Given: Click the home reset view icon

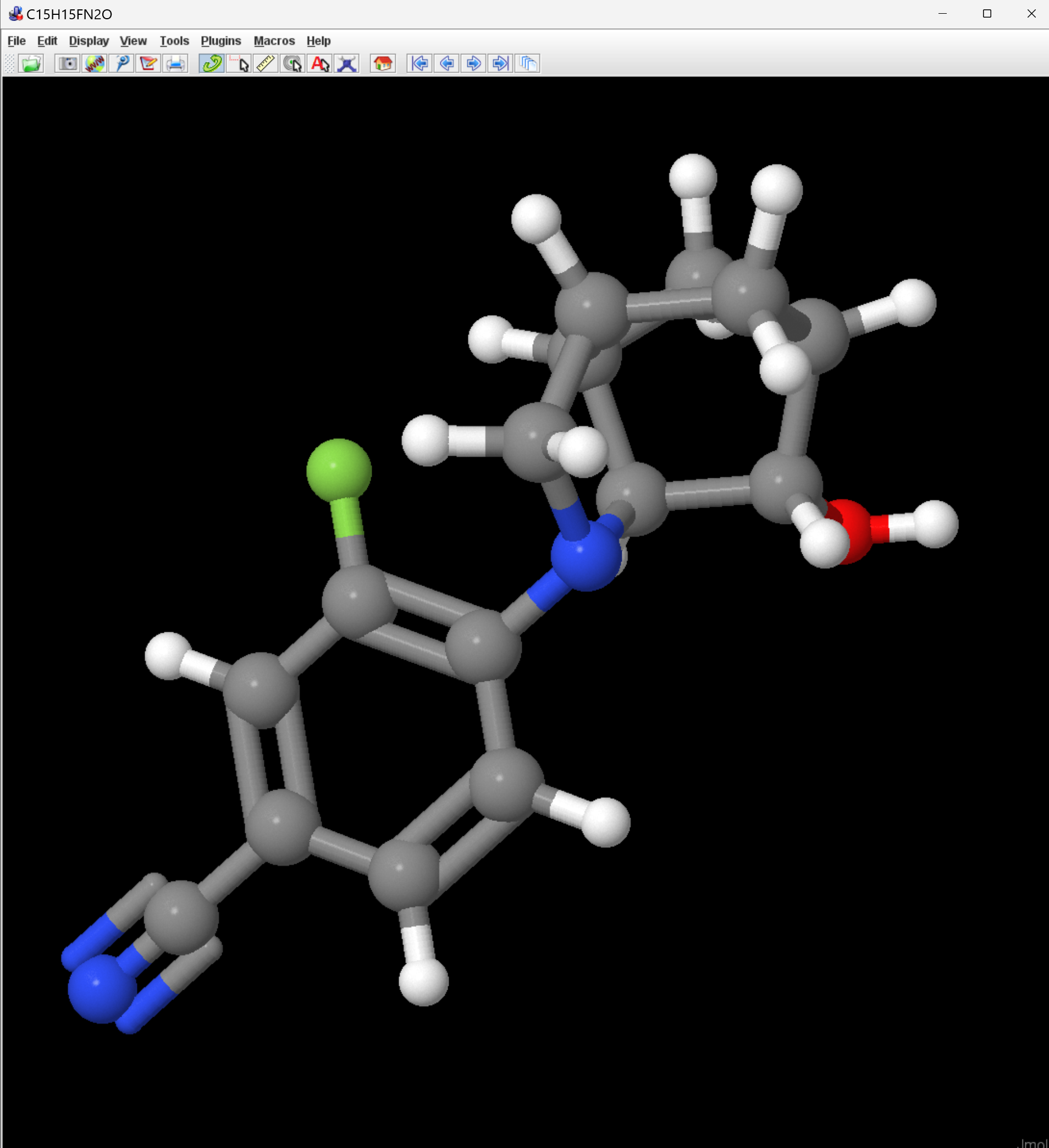Looking at the screenshot, I should (x=383, y=63).
